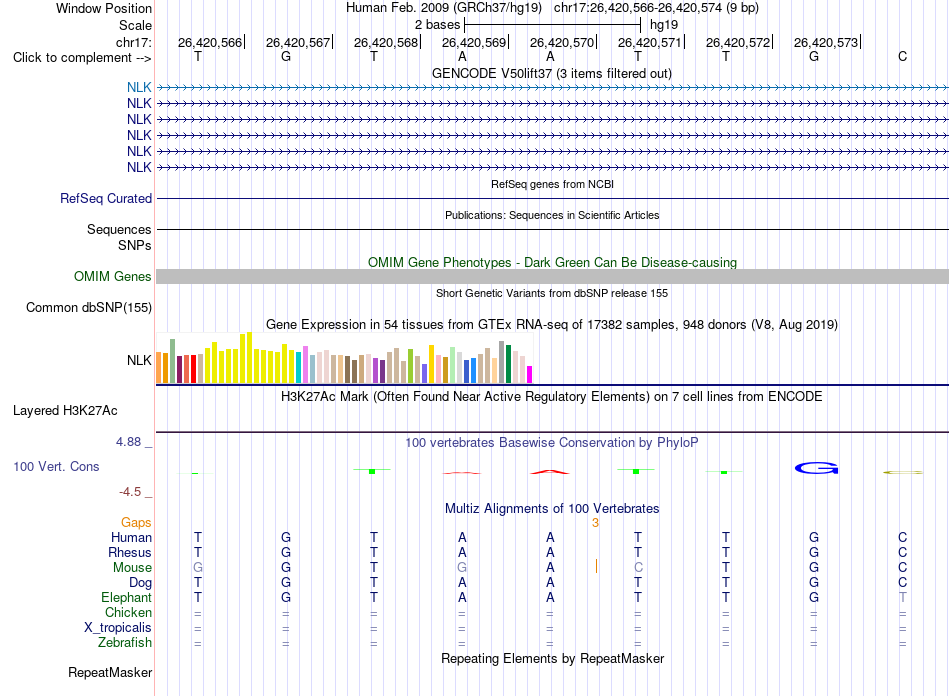
Task: Click the Zebrafish species label
Action: pos(125,642)
